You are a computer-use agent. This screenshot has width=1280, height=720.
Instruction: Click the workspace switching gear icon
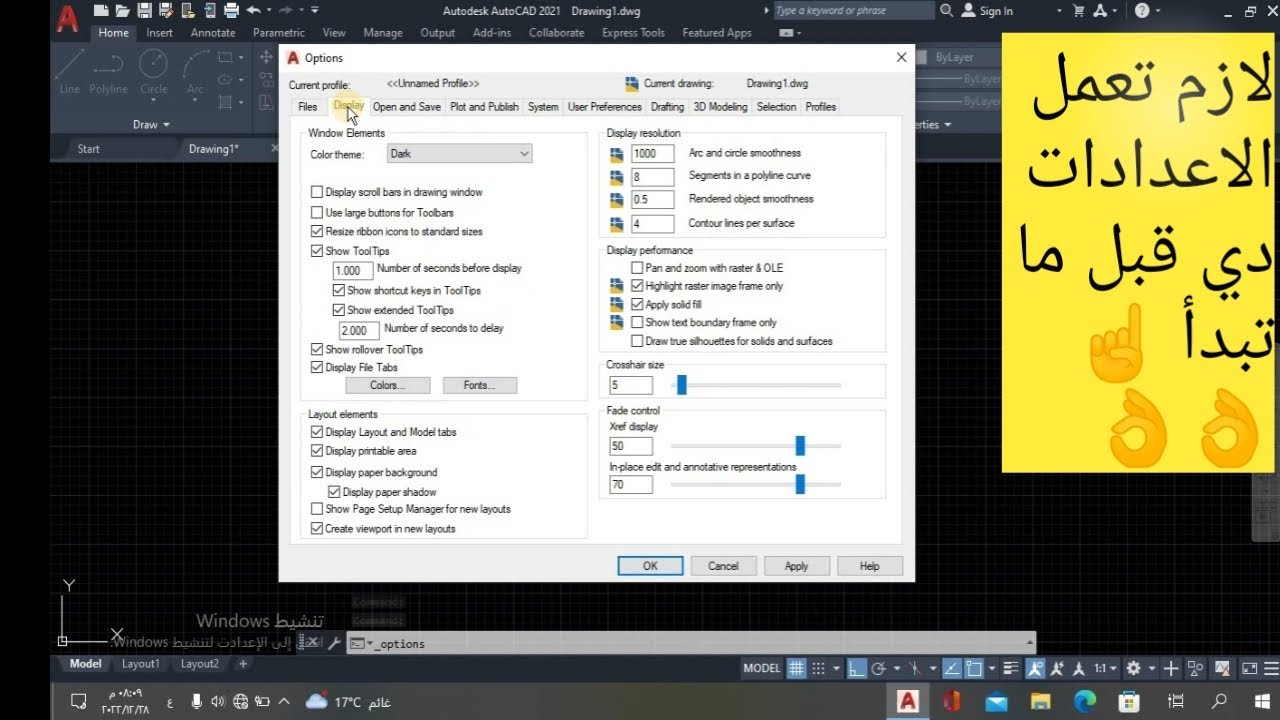pos(1133,668)
